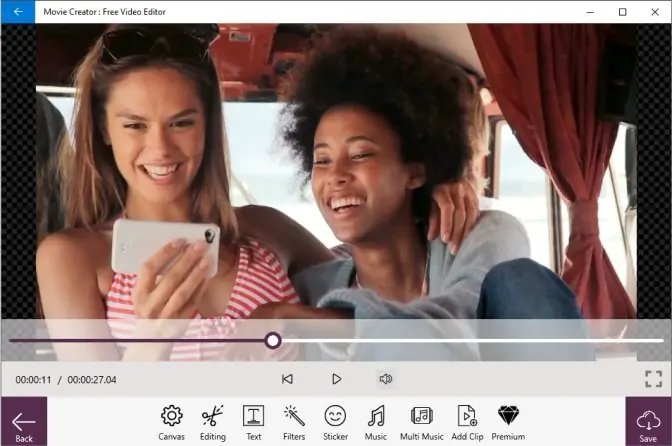Close the Movie Creator window
Image resolution: width=672 pixels, height=446 pixels.
tap(655, 12)
